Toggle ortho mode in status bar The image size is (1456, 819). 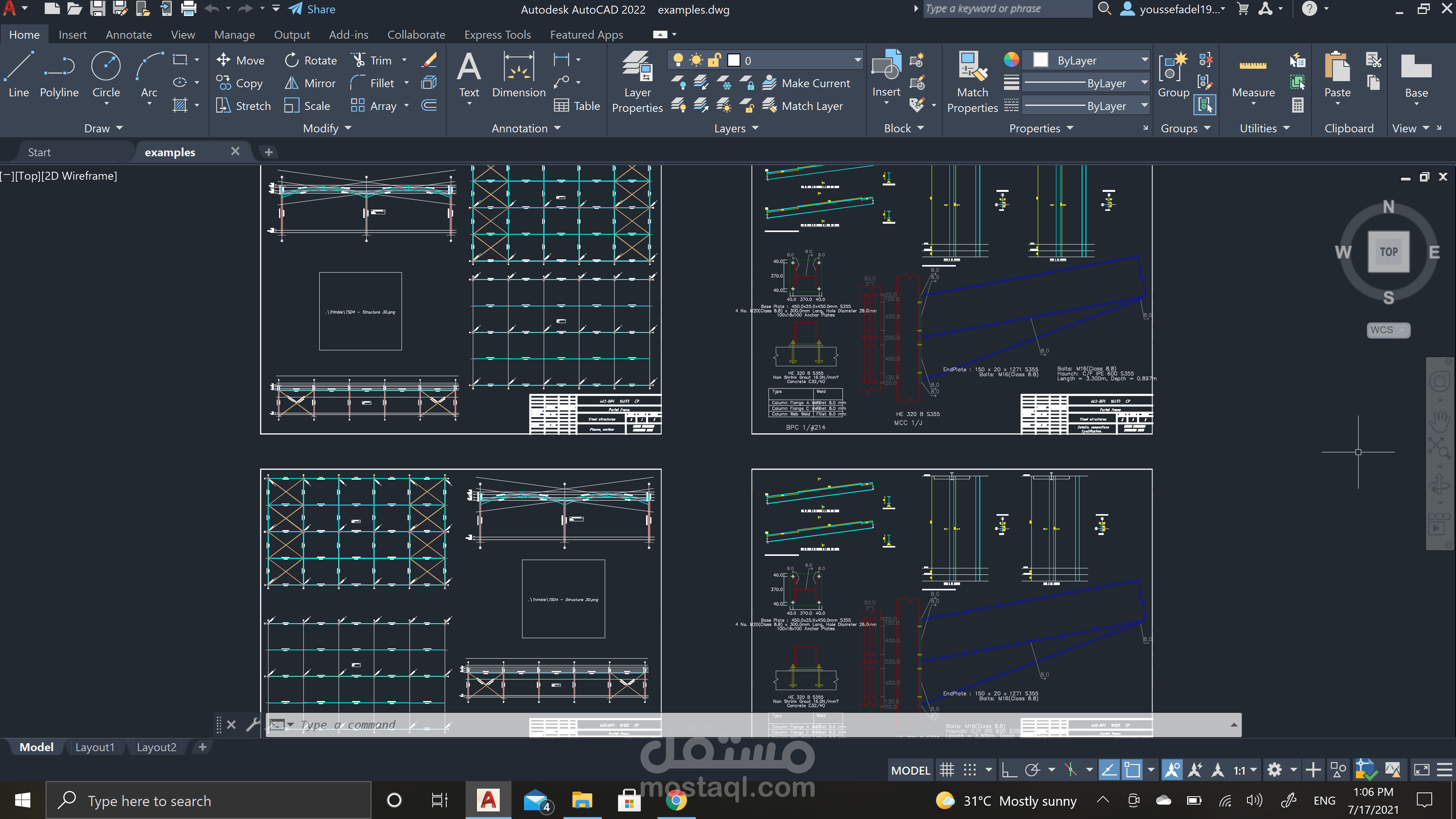click(x=1009, y=770)
